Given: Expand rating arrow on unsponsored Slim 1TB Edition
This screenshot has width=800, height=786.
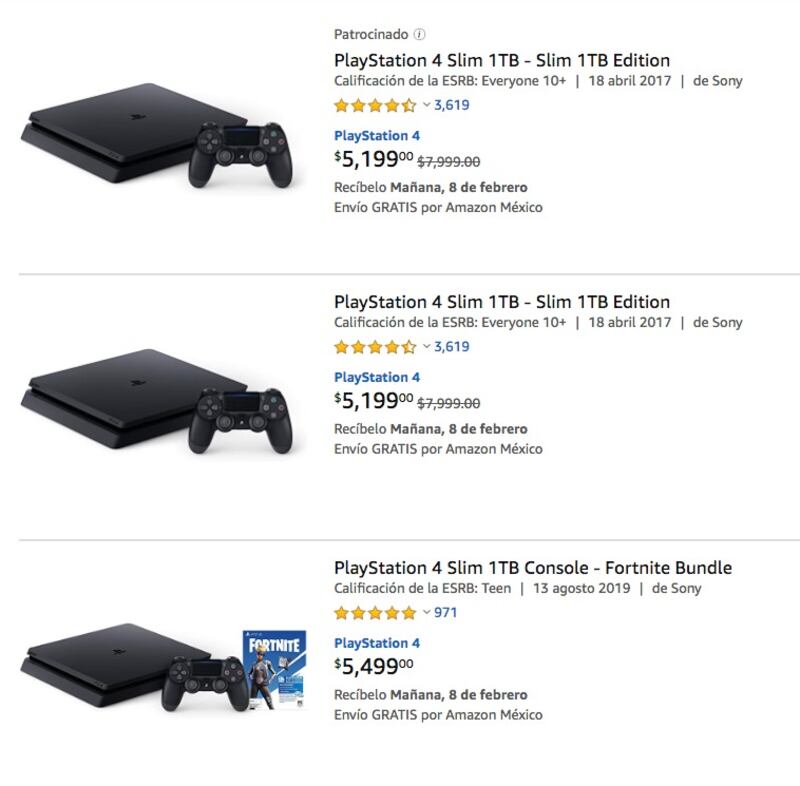Looking at the screenshot, I should pos(426,347).
